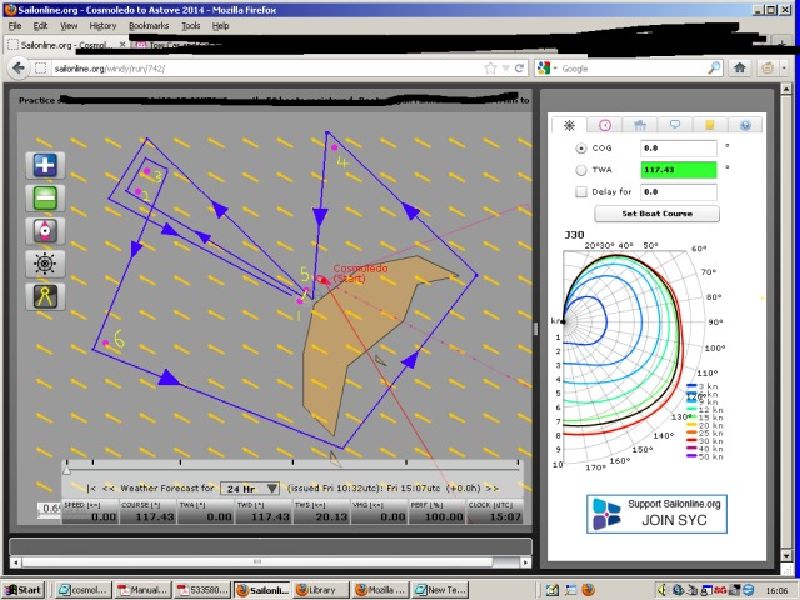Open the Bookmarks menu
The width and height of the screenshot is (800, 600).
[x=148, y=26]
